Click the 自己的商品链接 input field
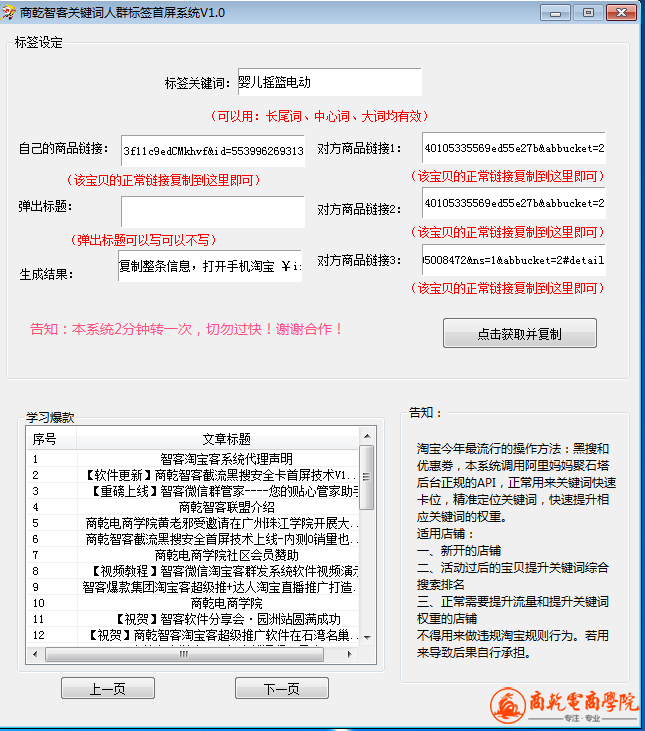 click(x=213, y=151)
